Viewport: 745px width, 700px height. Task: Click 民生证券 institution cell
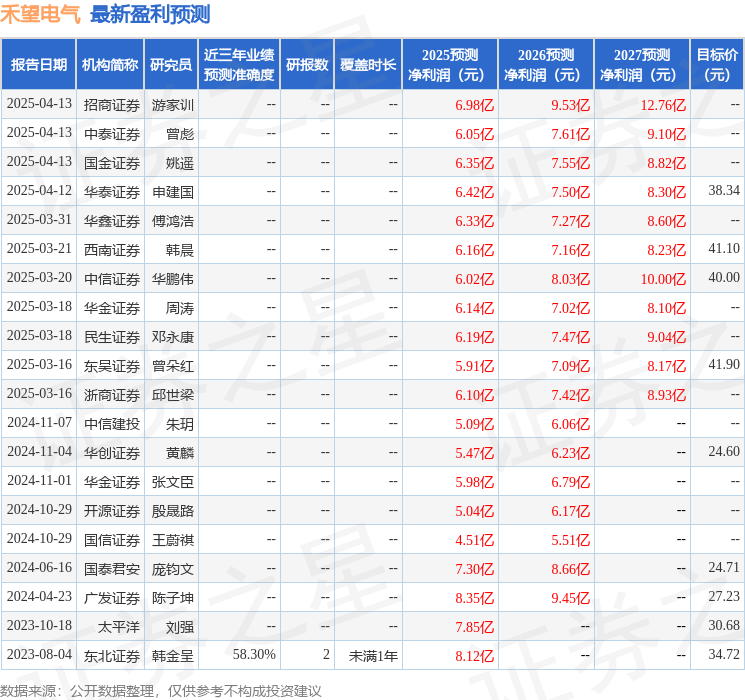112,337
